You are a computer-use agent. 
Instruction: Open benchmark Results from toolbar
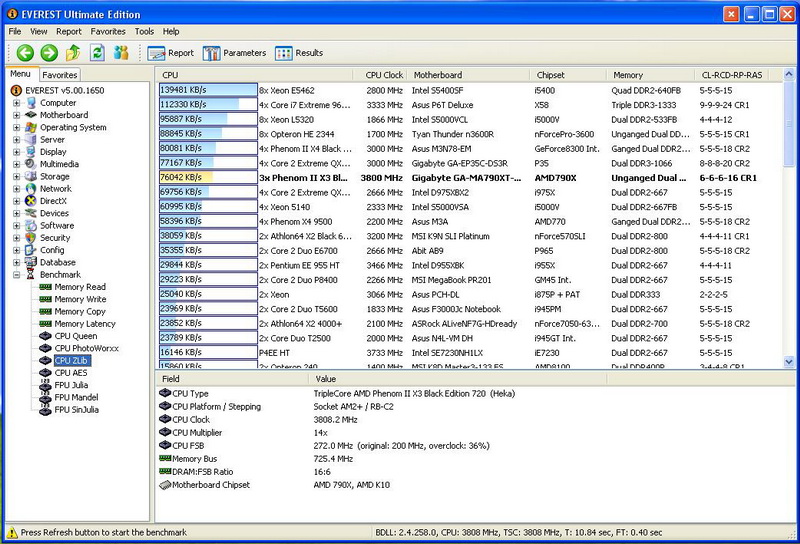click(x=299, y=53)
